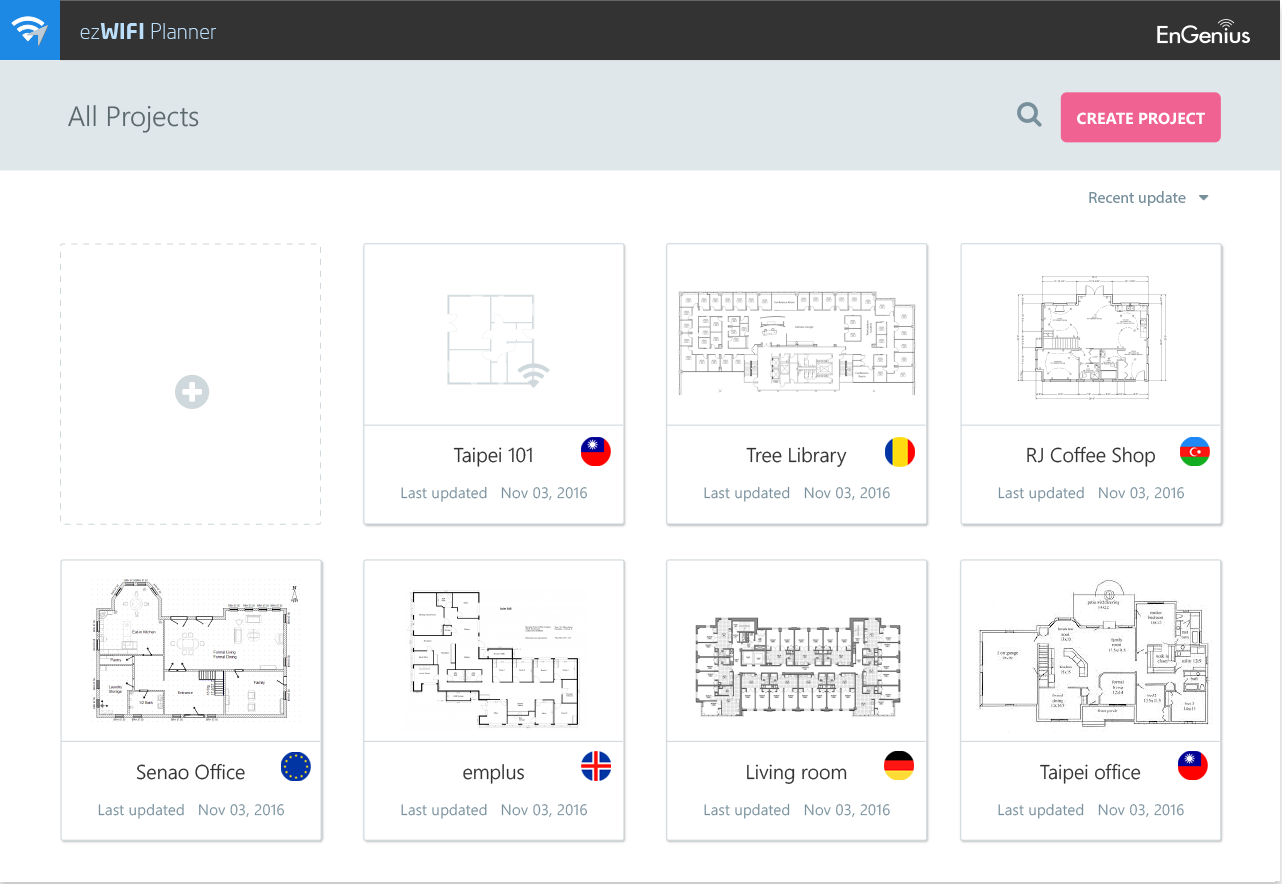The height and width of the screenshot is (884, 1282).
Task: Click the Create Project button
Action: coord(1141,118)
